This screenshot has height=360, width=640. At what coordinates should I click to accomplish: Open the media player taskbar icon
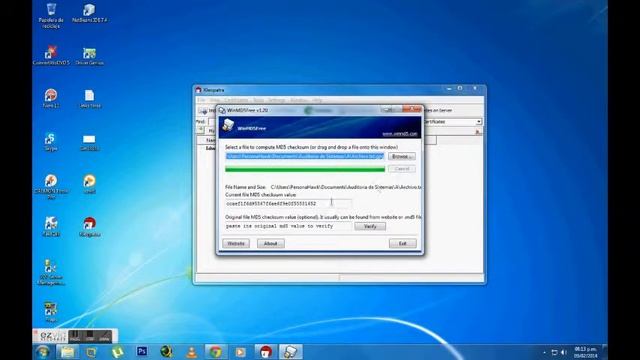point(240,352)
